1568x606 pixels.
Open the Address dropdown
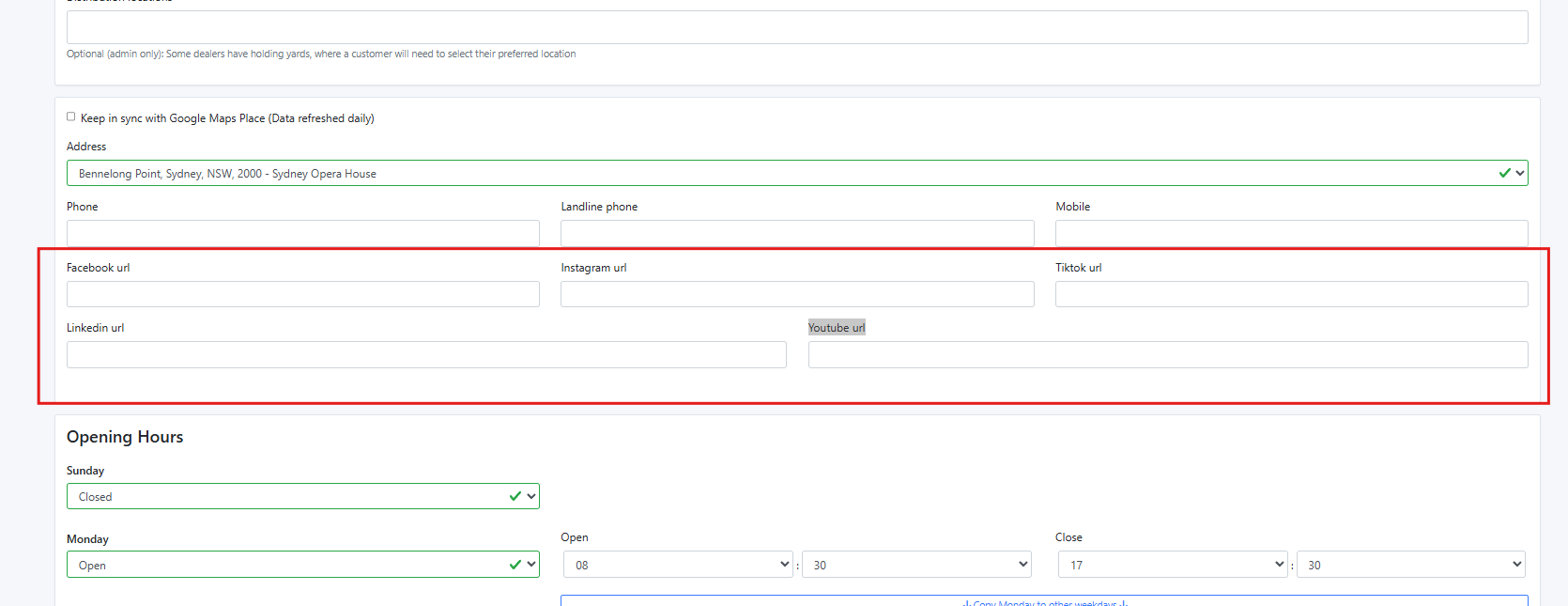(x=797, y=173)
